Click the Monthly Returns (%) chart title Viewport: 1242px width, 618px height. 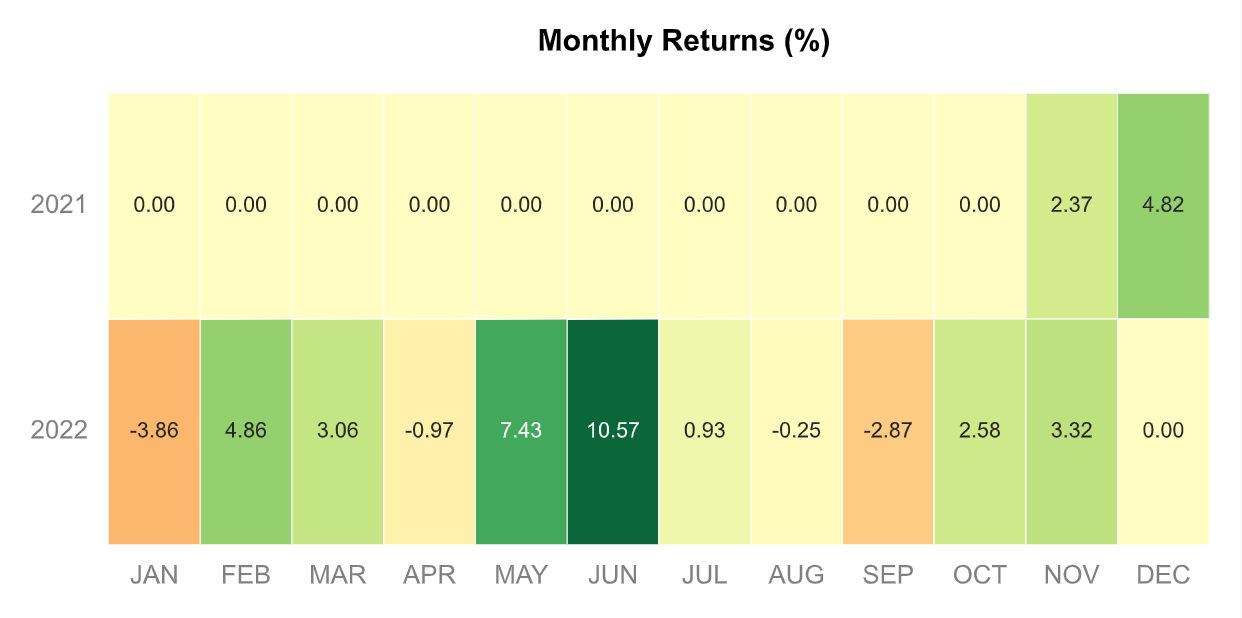pyautogui.click(x=684, y=41)
